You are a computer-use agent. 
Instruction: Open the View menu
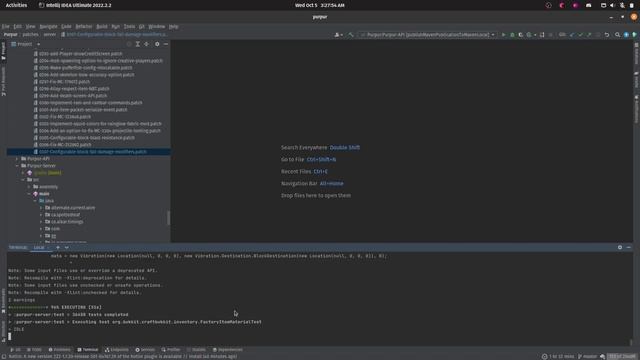pyautogui.click(x=31, y=27)
